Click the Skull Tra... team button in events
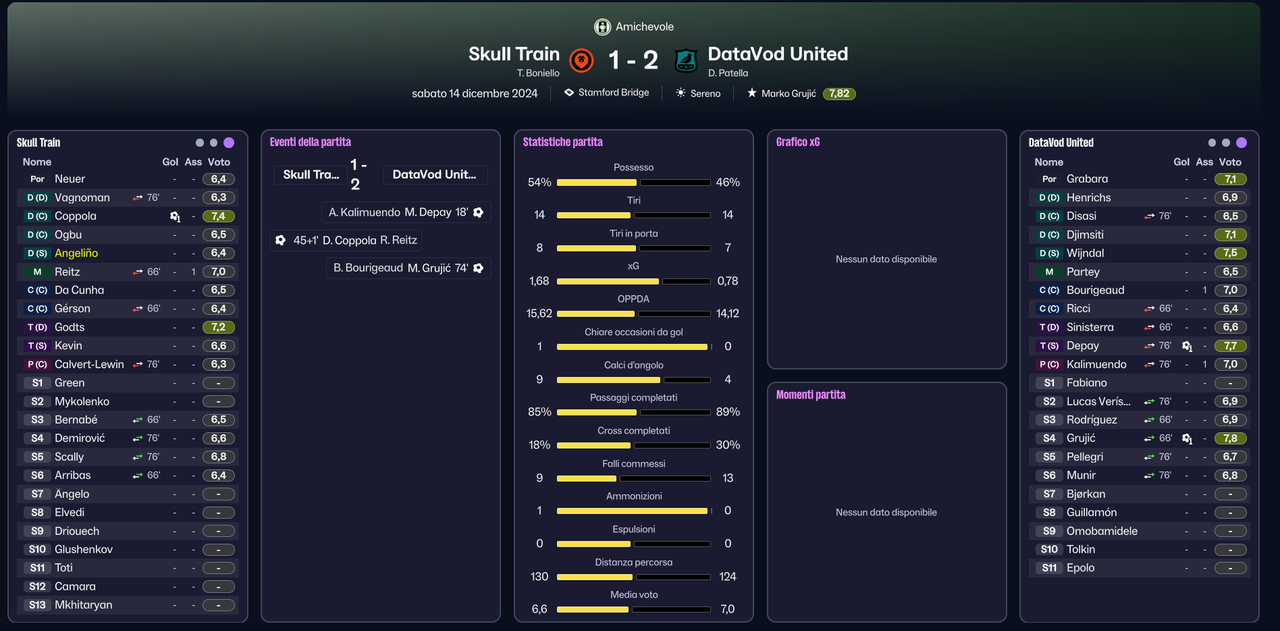The height and width of the screenshot is (631, 1280). tap(311, 175)
